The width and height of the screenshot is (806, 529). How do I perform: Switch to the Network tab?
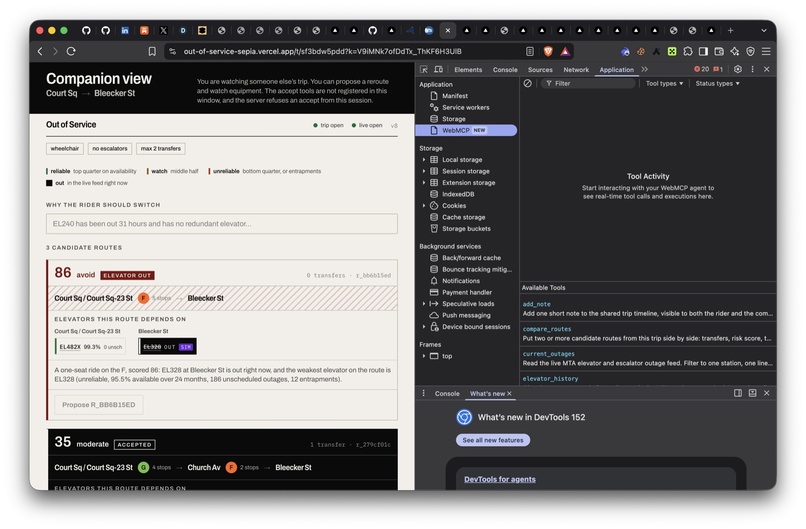point(576,69)
